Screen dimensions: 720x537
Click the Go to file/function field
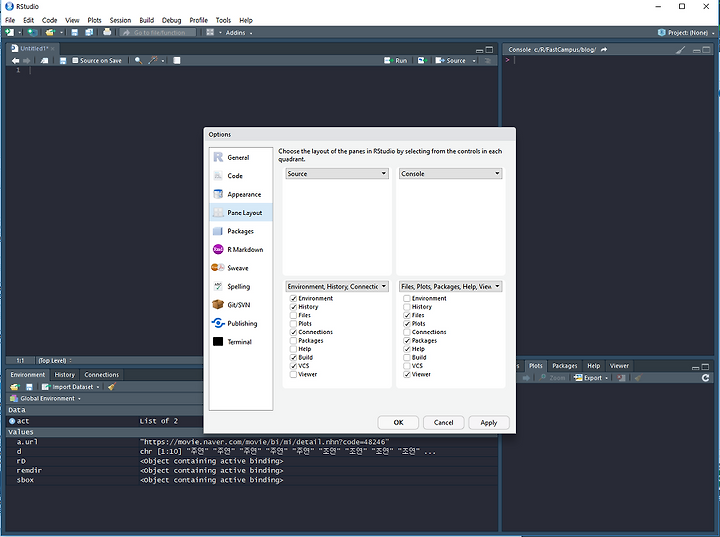tap(158, 33)
